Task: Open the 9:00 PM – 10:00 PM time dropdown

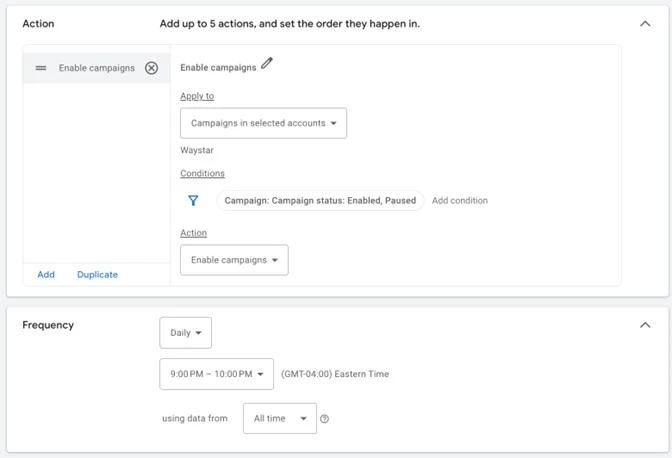Action: click(x=216, y=374)
